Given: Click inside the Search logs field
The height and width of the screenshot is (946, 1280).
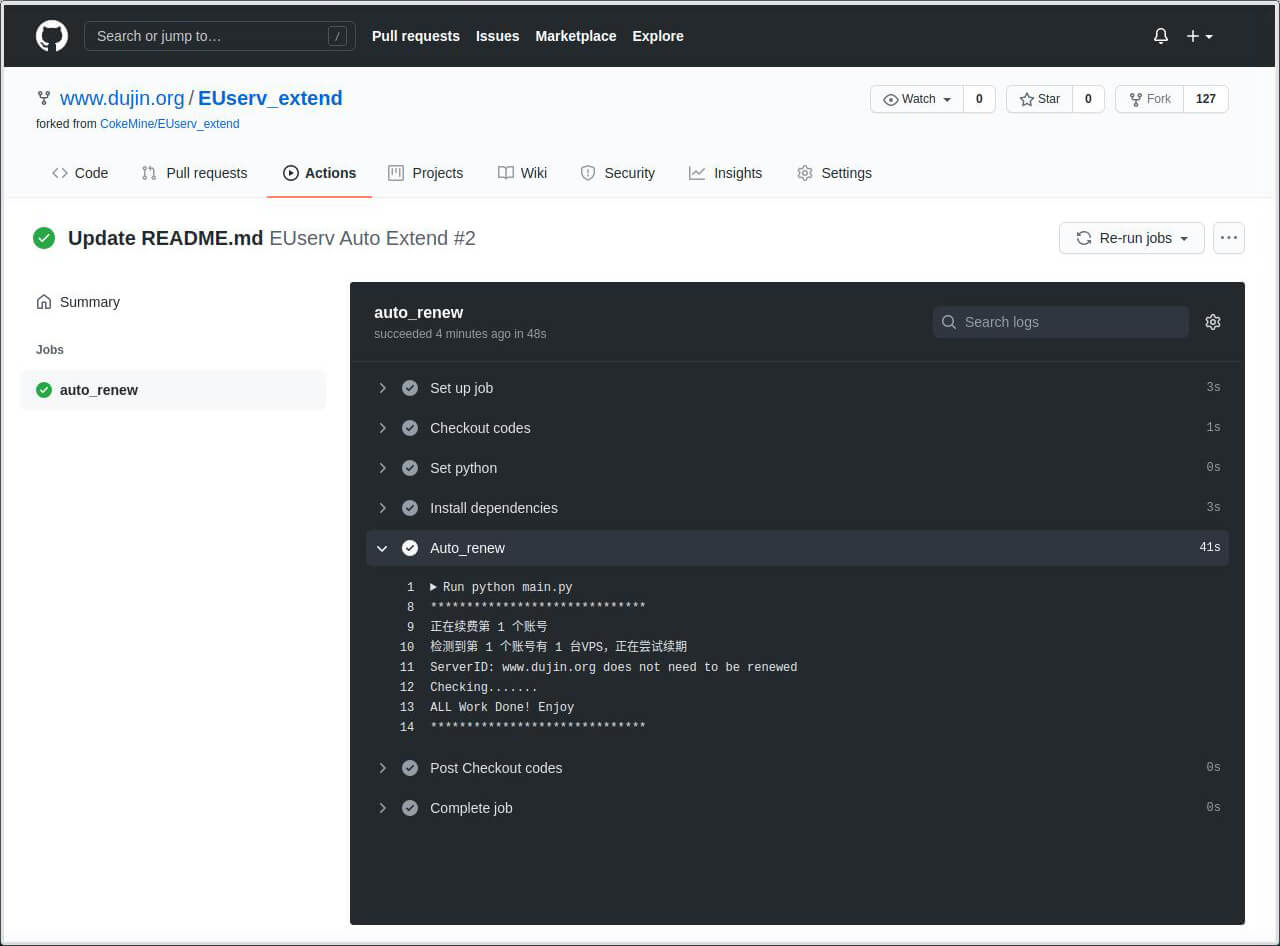Looking at the screenshot, I should click(1060, 322).
